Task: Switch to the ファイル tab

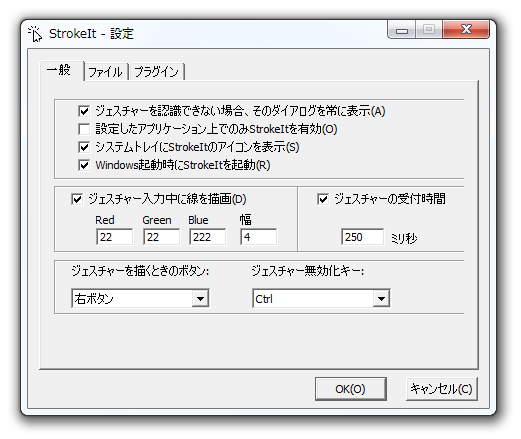Action: [x=106, y=72]
